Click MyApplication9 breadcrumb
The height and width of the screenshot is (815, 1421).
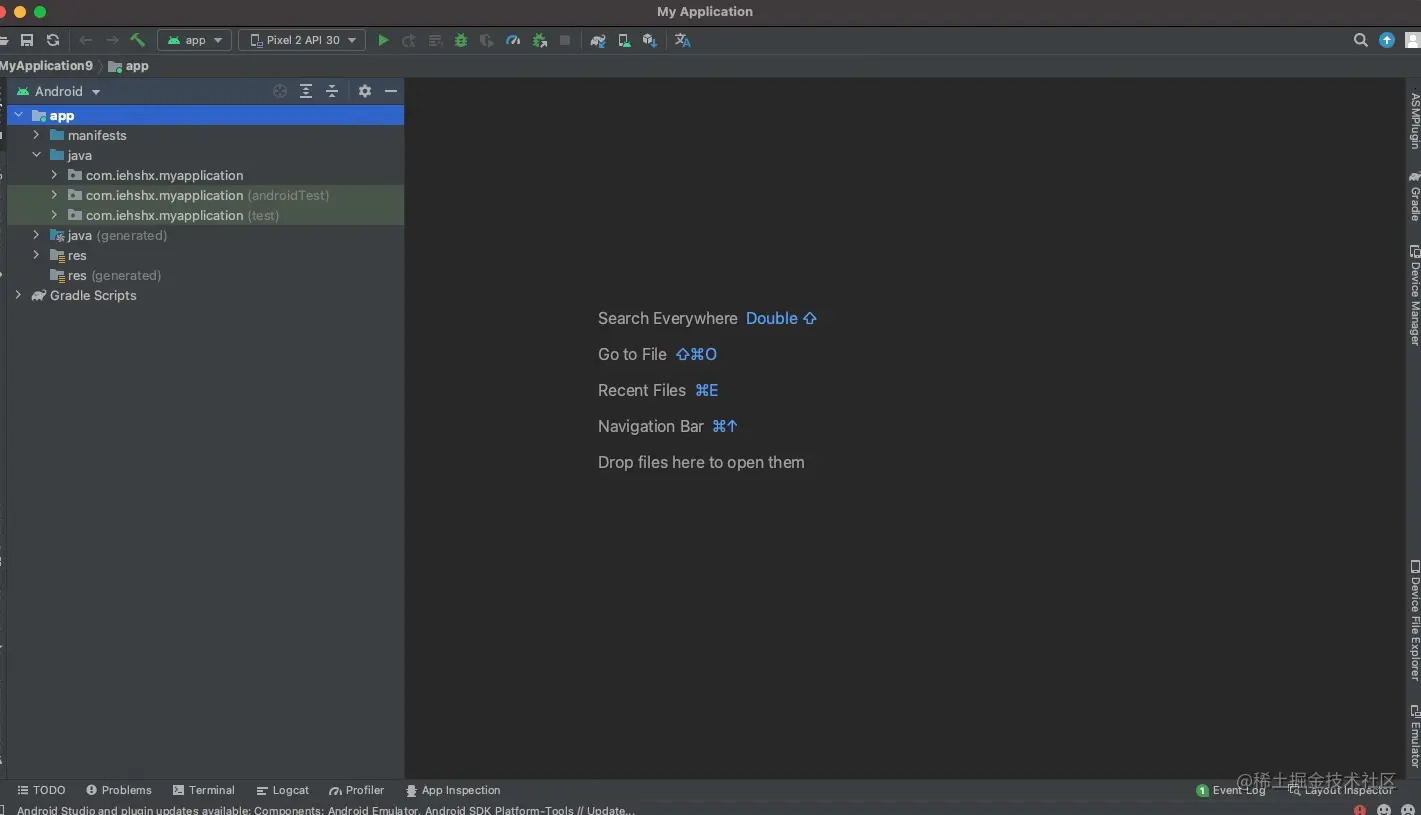[46, 66]
